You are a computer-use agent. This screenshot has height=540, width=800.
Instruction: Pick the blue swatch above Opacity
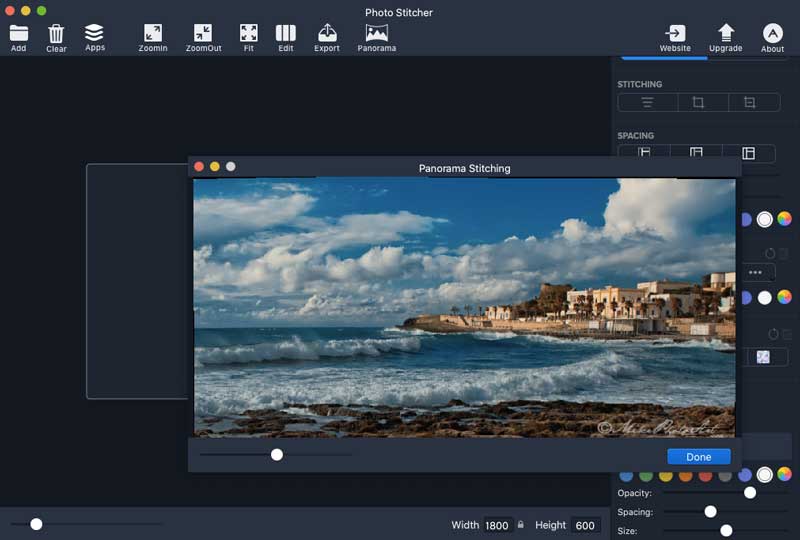(626, 476)
